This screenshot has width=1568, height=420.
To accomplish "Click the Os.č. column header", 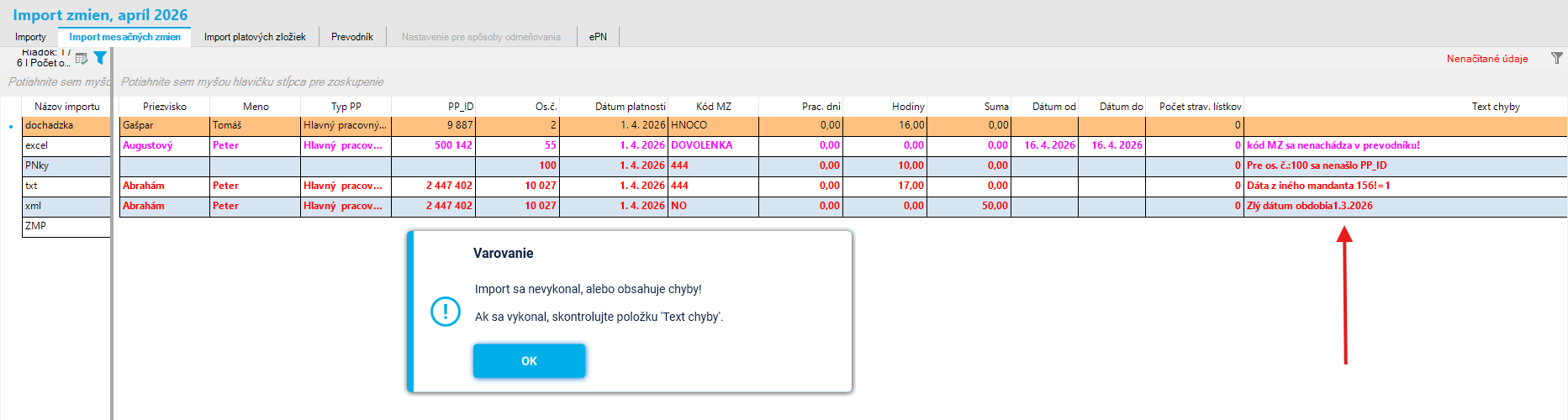I will click(x=518, y=107).
